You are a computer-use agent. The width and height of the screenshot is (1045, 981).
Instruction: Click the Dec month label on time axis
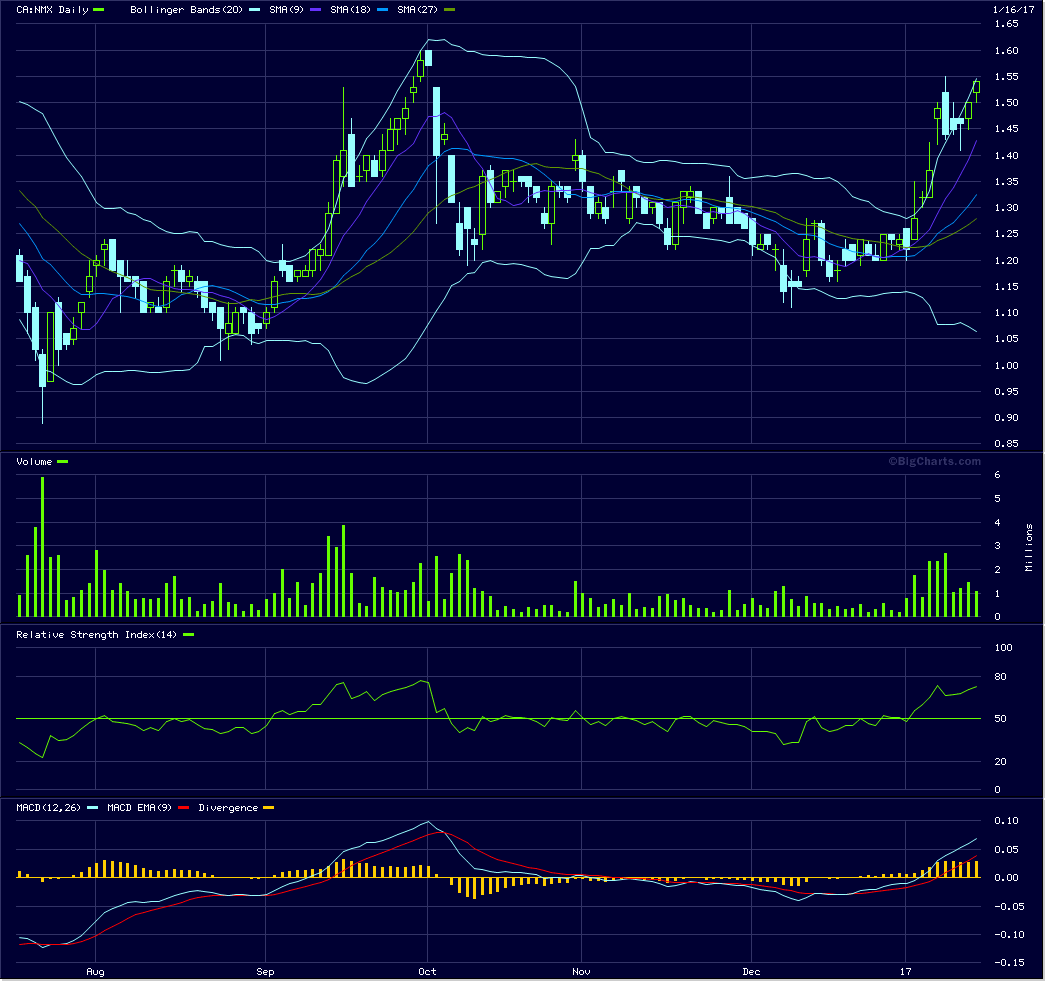point(751,971)
